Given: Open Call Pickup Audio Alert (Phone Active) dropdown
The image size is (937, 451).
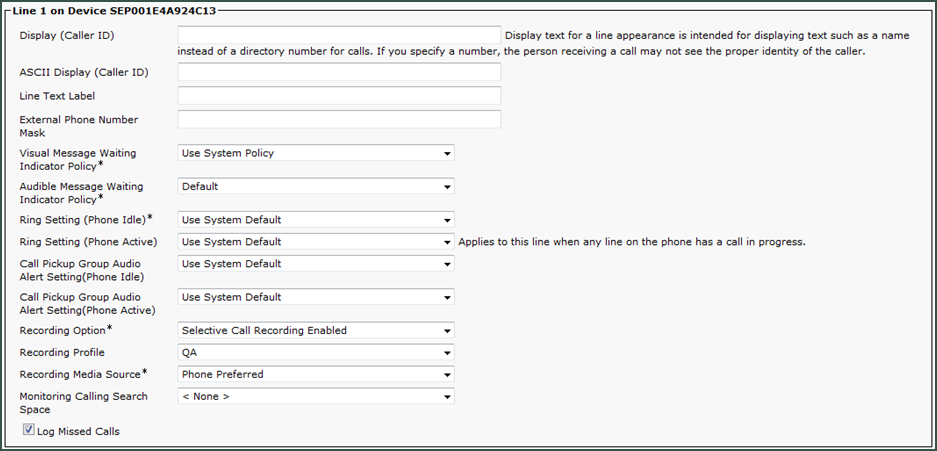Looking at the screenshot, I should coord(316,297).
